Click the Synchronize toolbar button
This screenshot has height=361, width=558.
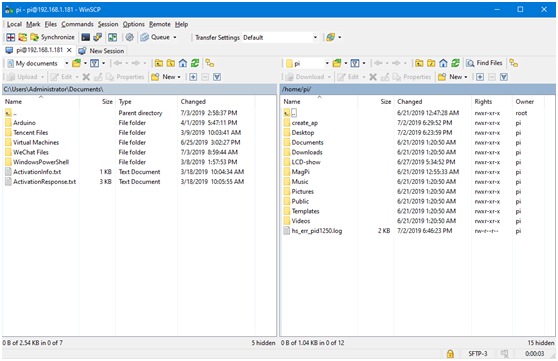[x=52, y=37]
